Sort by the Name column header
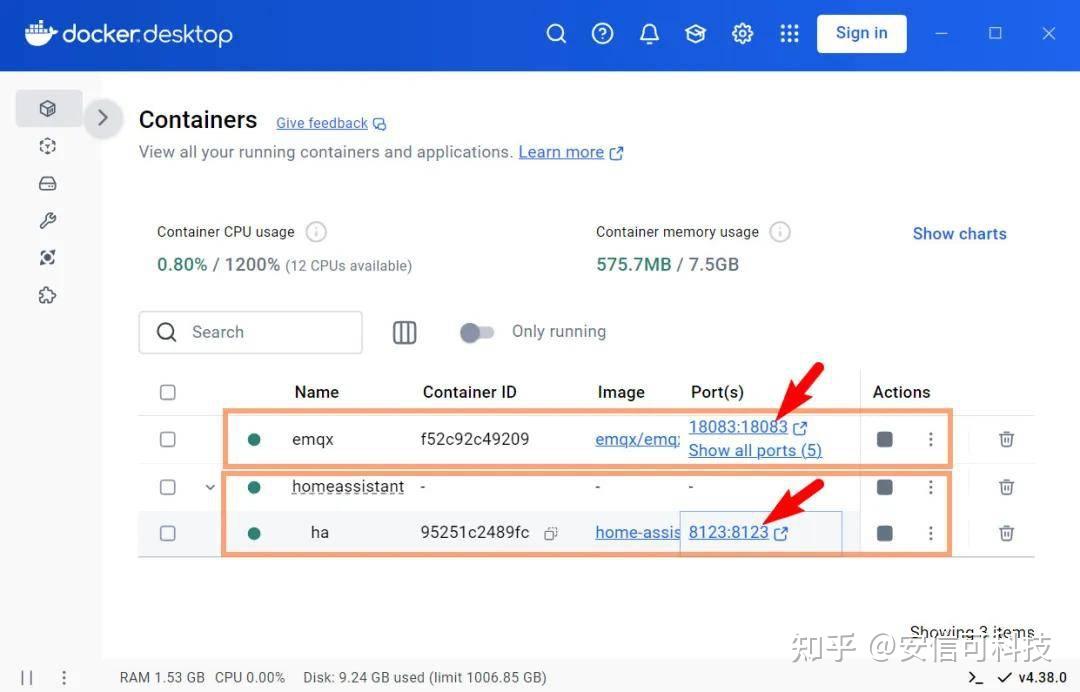 click(317, 392)
